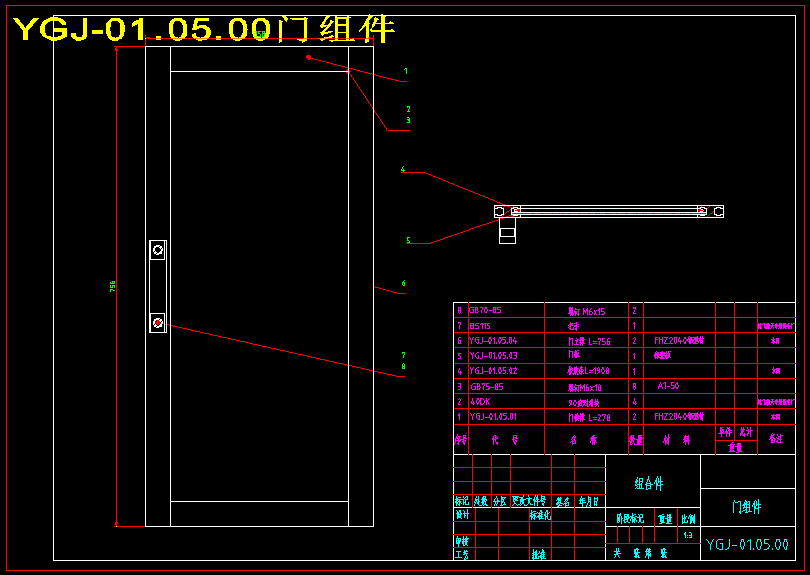Select the 备注 column header

coord(776,438)
